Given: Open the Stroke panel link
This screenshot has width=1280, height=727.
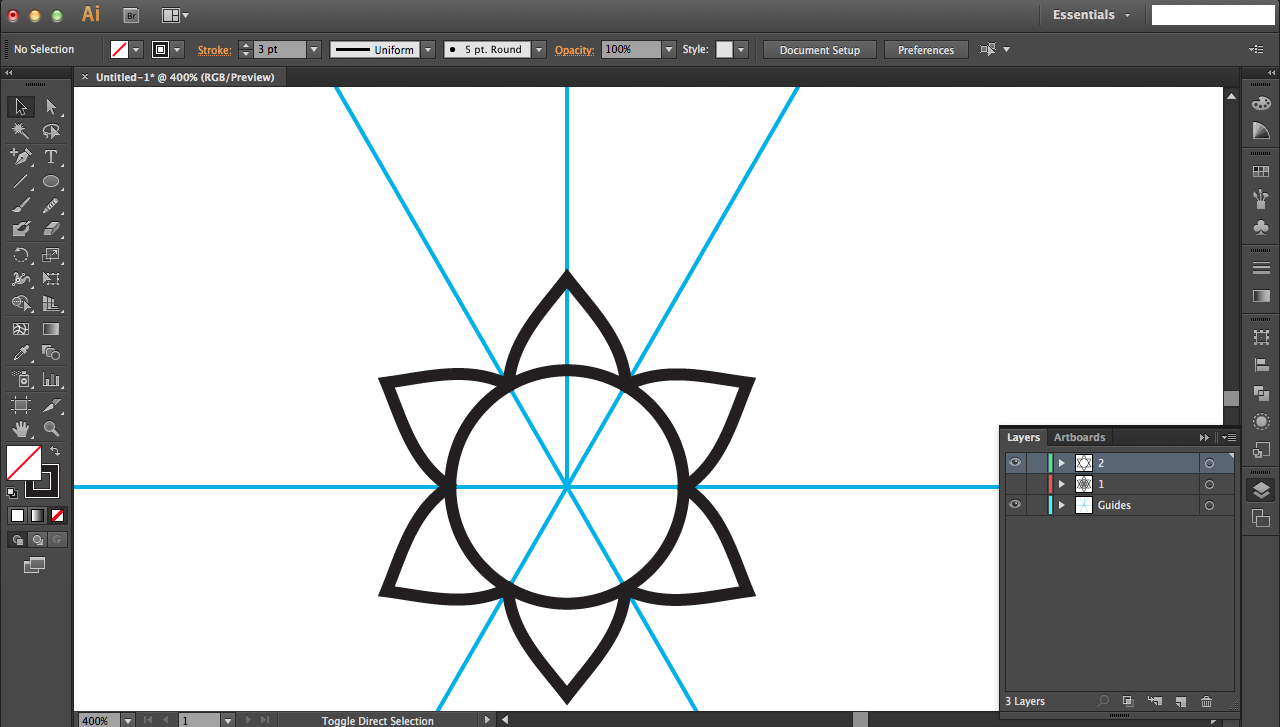Looking at the screenshot, I should click(x=214, y=49).
